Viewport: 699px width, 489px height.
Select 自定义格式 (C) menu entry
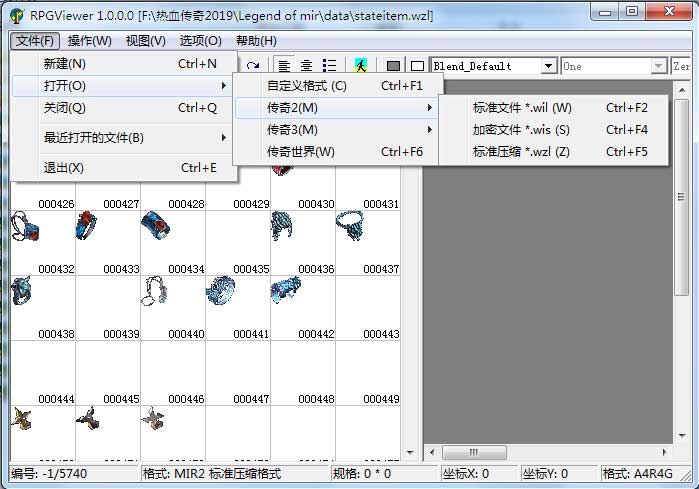[337, 86]
